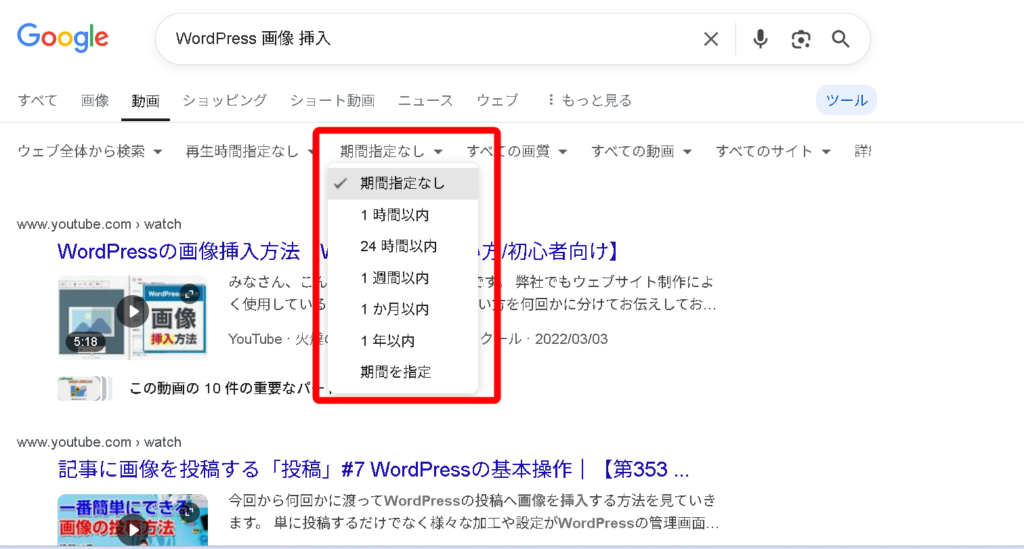Screen dimensions: 1024x549
Task: Open key moments thumbnail beside この動画の 10 件
Action: click(x=85, y=388)
